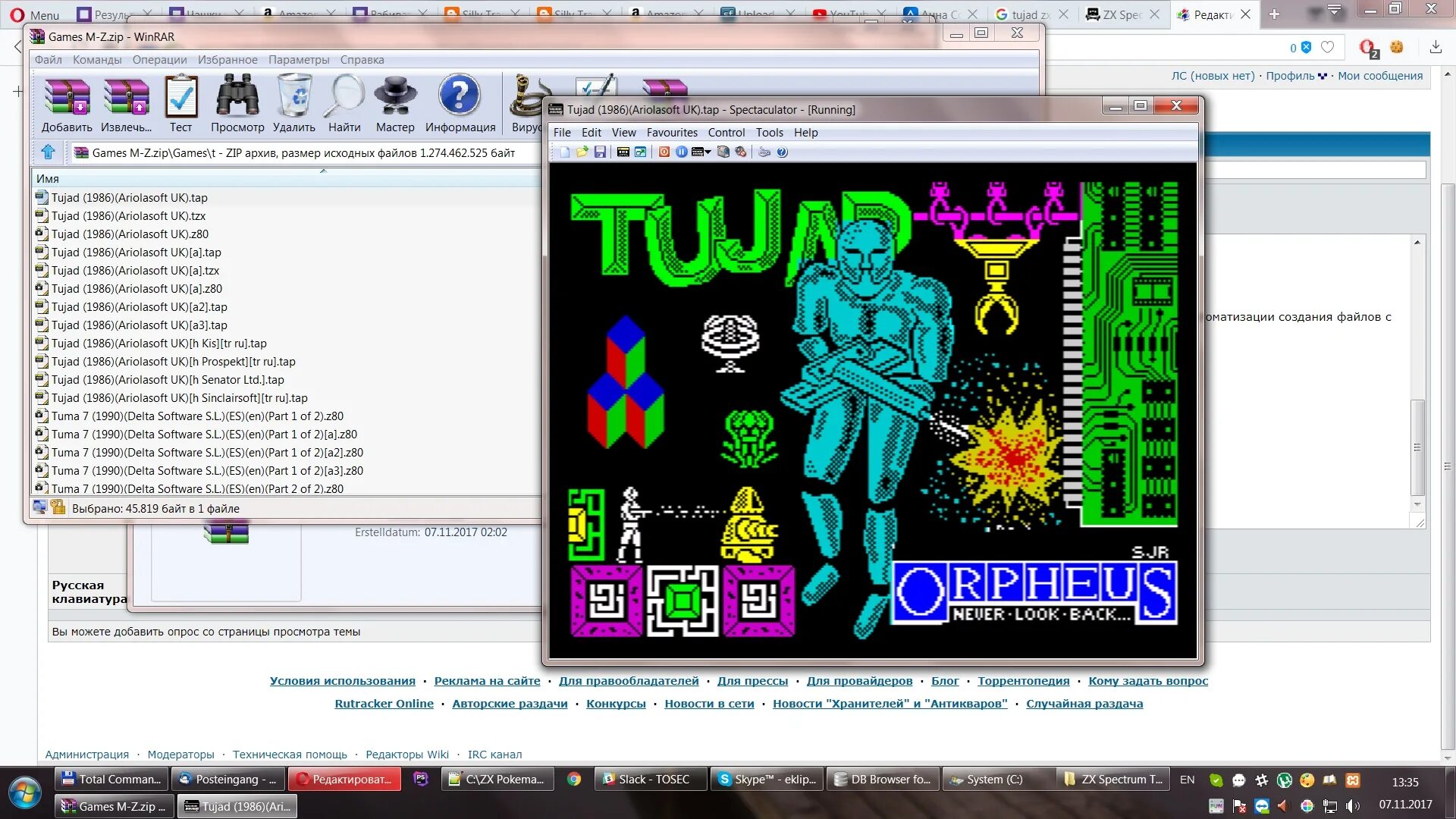Go up one folder in WinRAR
Screen dimensions: 1456x819
coord(49,152)
